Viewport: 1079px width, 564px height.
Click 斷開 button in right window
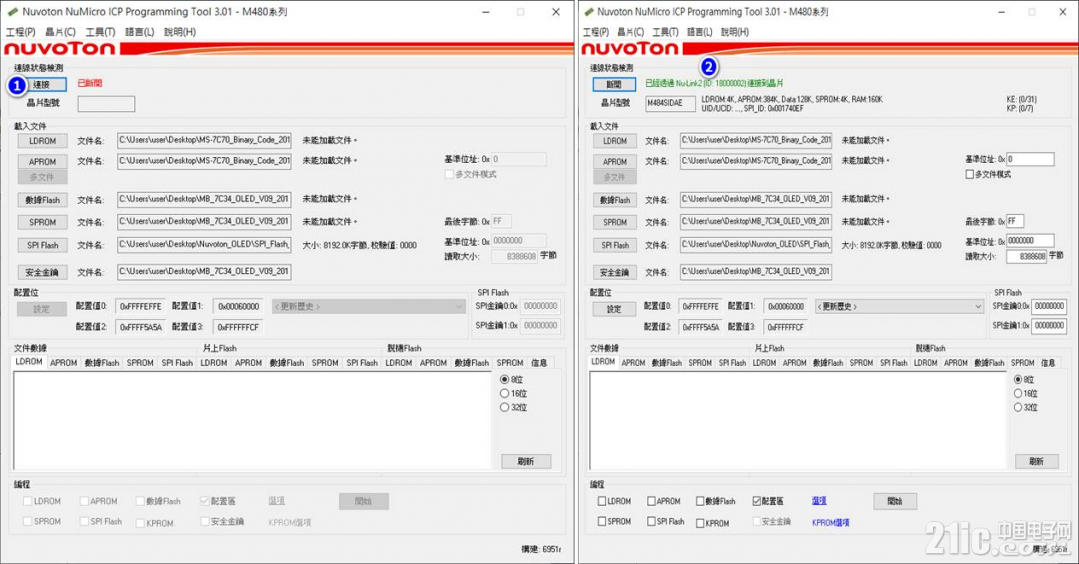coord(614,85)
